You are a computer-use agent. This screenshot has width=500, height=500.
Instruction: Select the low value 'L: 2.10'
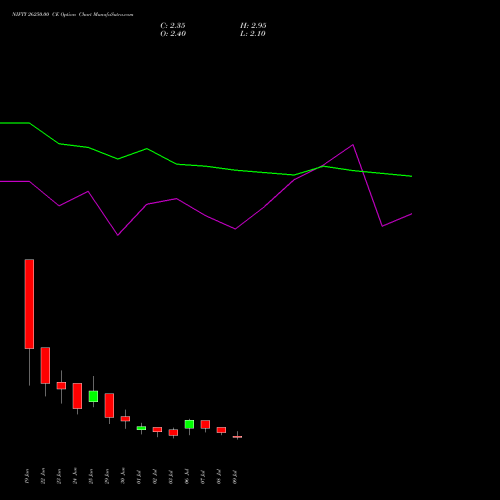point(253,34)
